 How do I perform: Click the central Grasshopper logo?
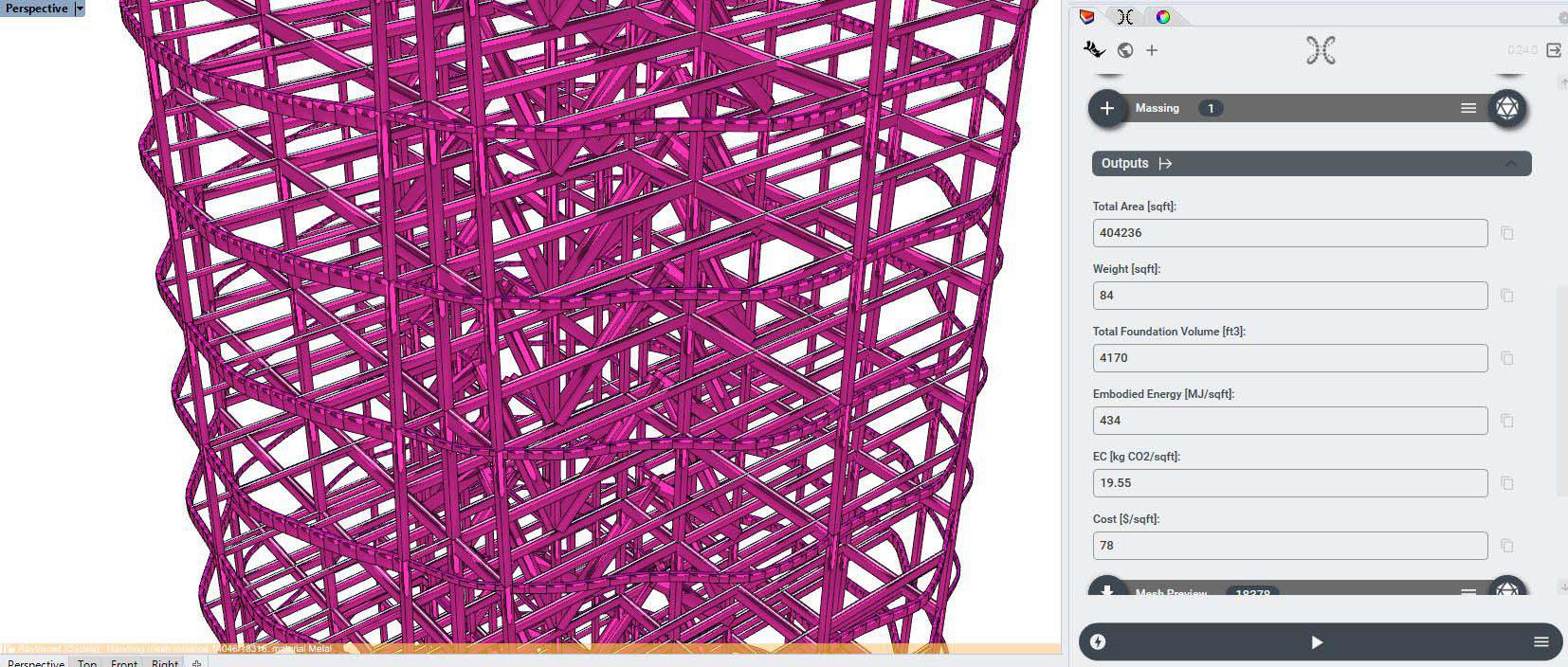click(x=1321, y=50)
